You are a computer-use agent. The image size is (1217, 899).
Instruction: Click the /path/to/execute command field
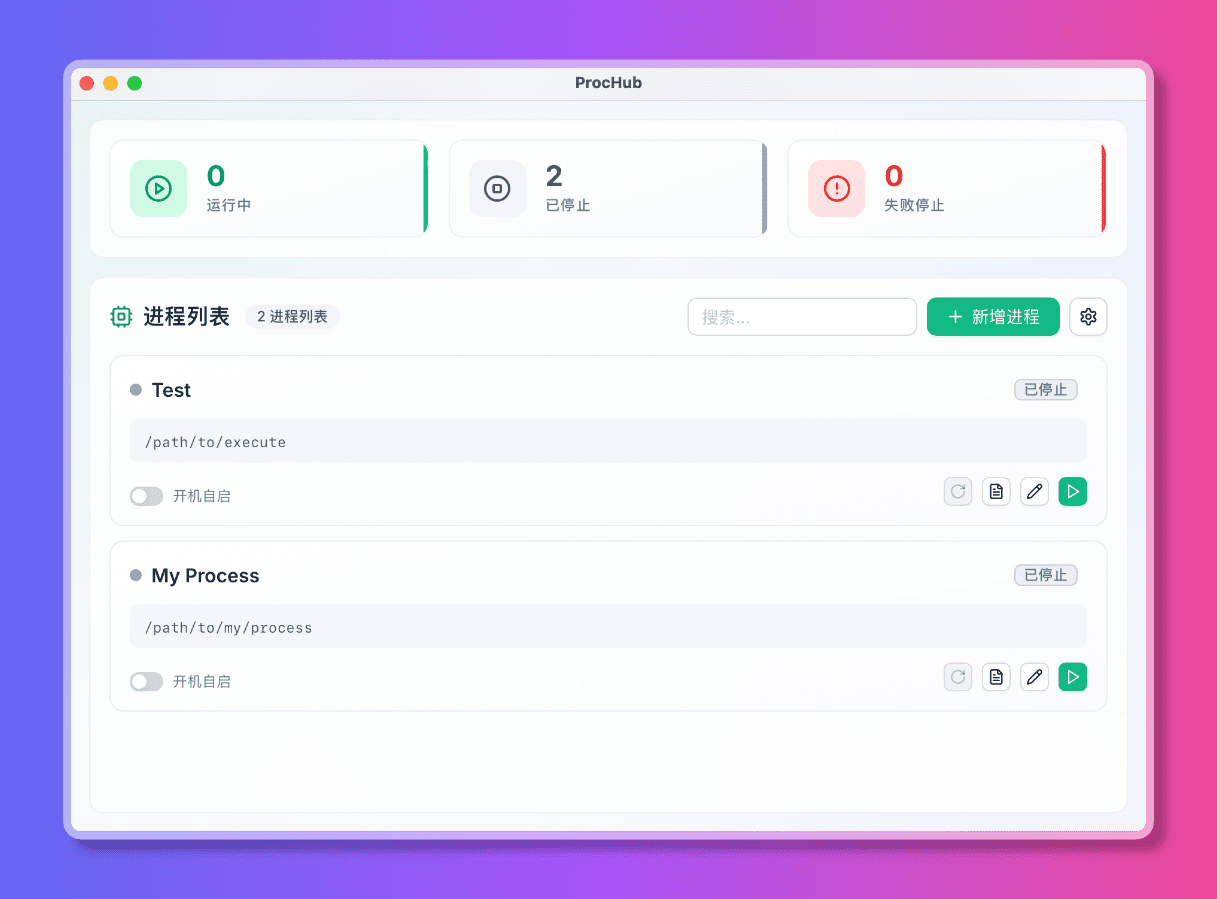[608, 441]
